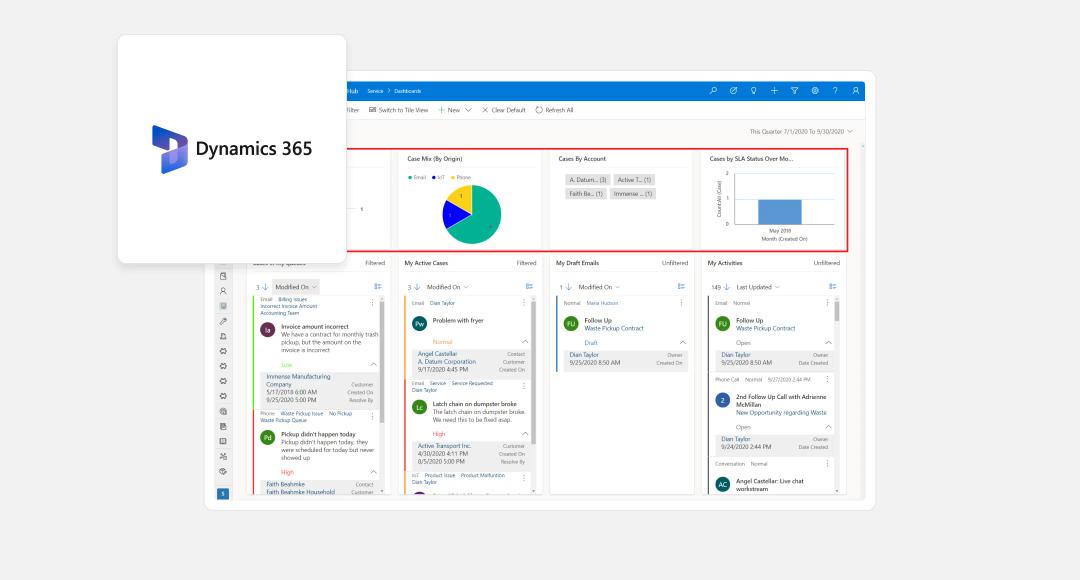The image size is (1080, 580).
Task: Open search via magnifier icon in blue header
Action: (x=713, y=90)
